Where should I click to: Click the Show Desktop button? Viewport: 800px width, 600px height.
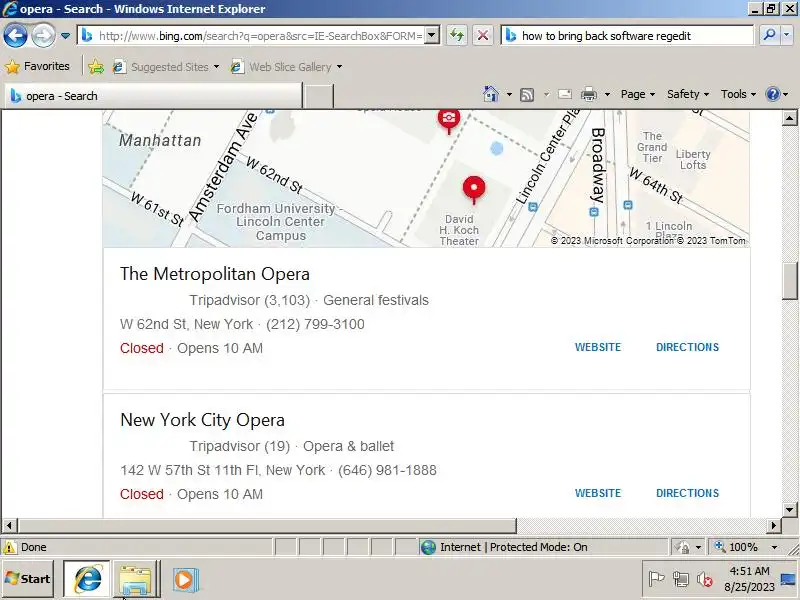point(789,579)
